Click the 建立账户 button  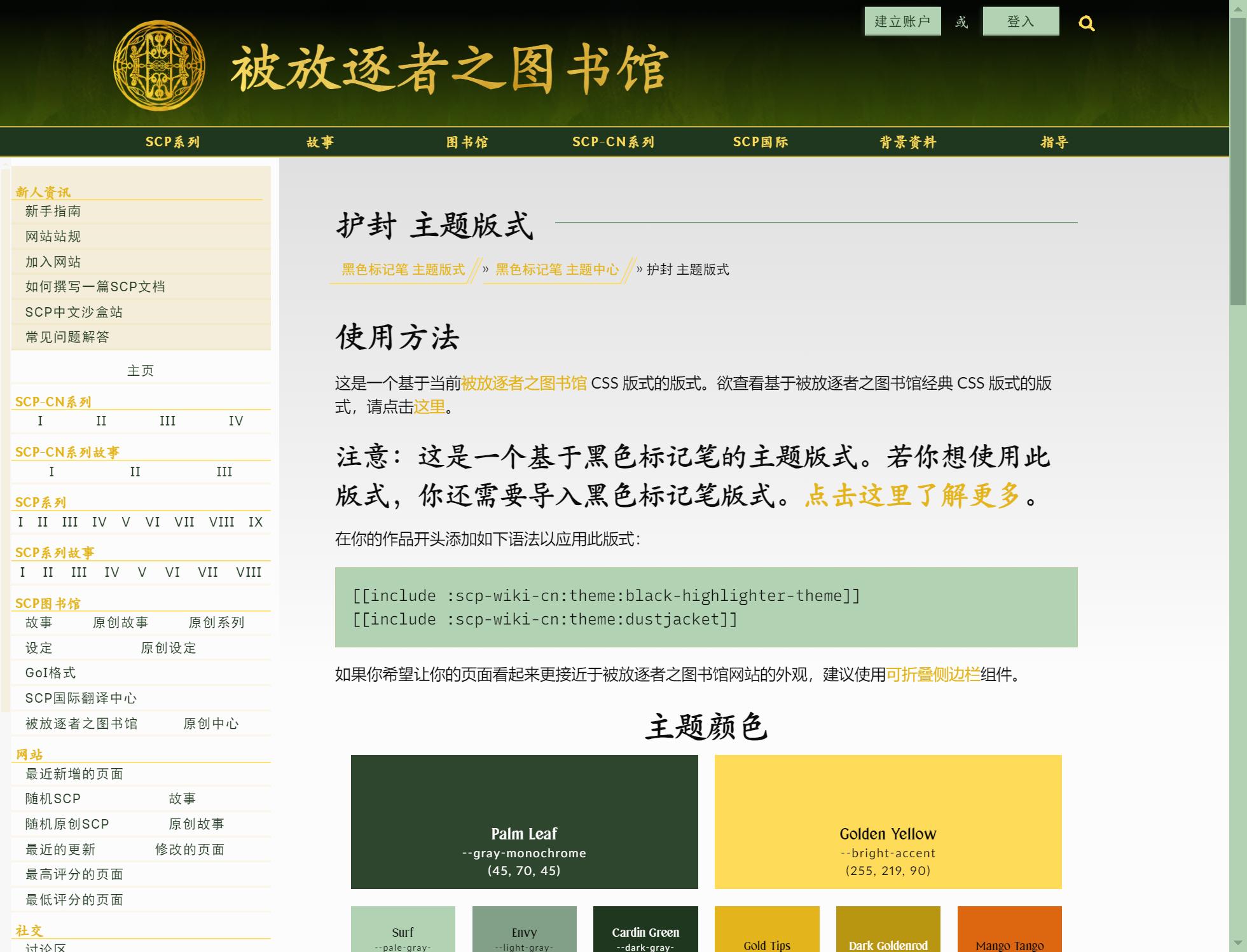(902, 22)
